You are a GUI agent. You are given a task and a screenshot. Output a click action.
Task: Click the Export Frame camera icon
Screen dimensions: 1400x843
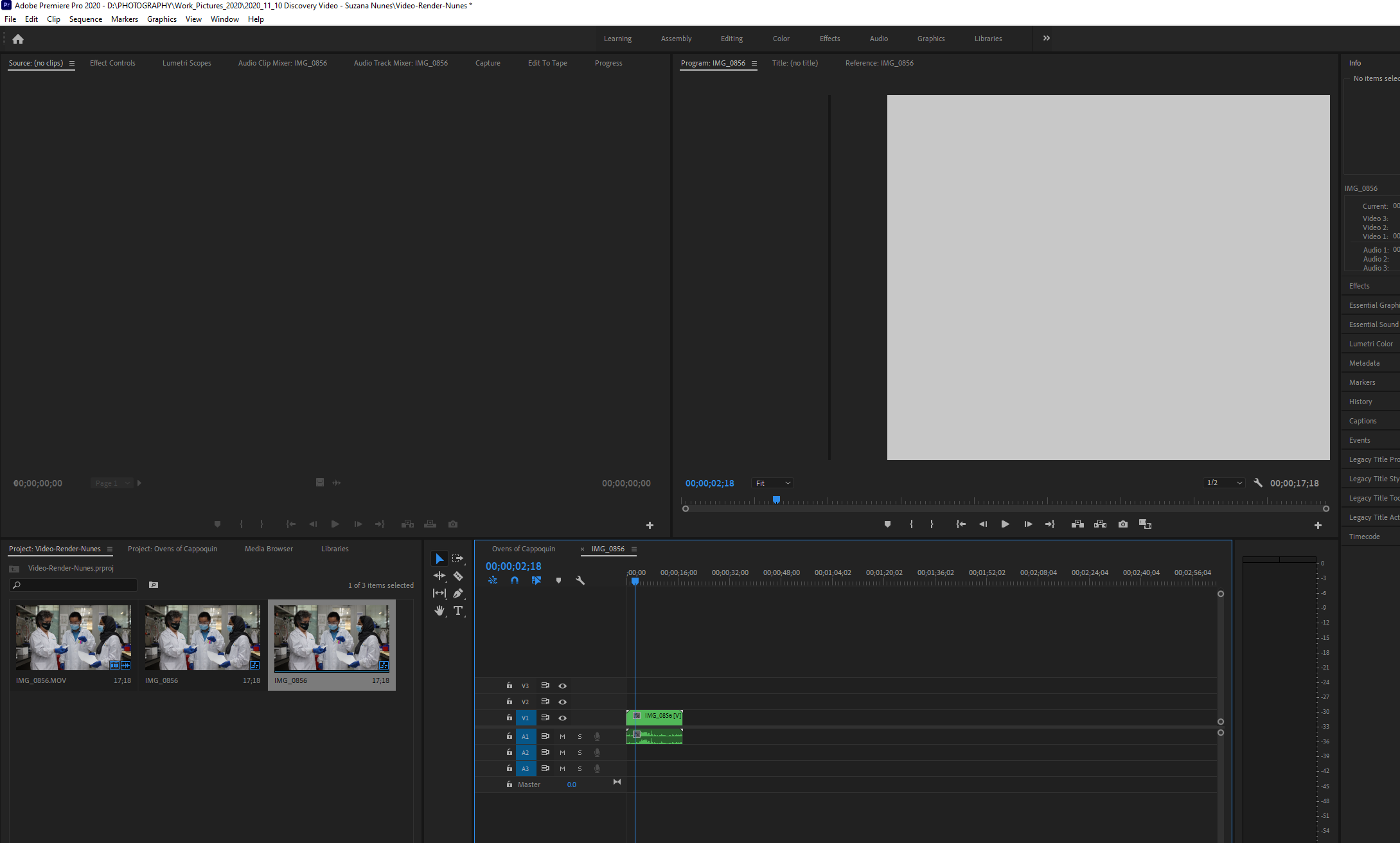[1122, 524]
